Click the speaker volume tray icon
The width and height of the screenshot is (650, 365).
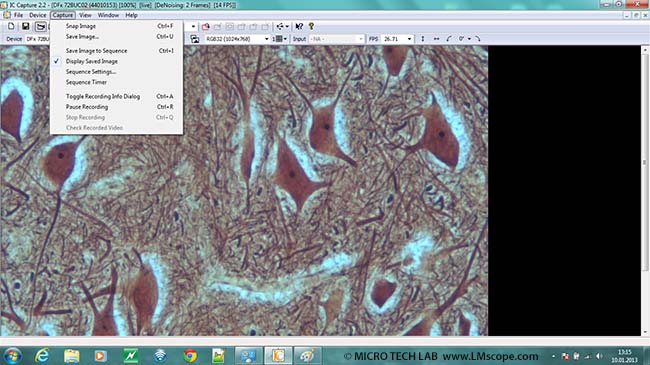click(599, 356)
